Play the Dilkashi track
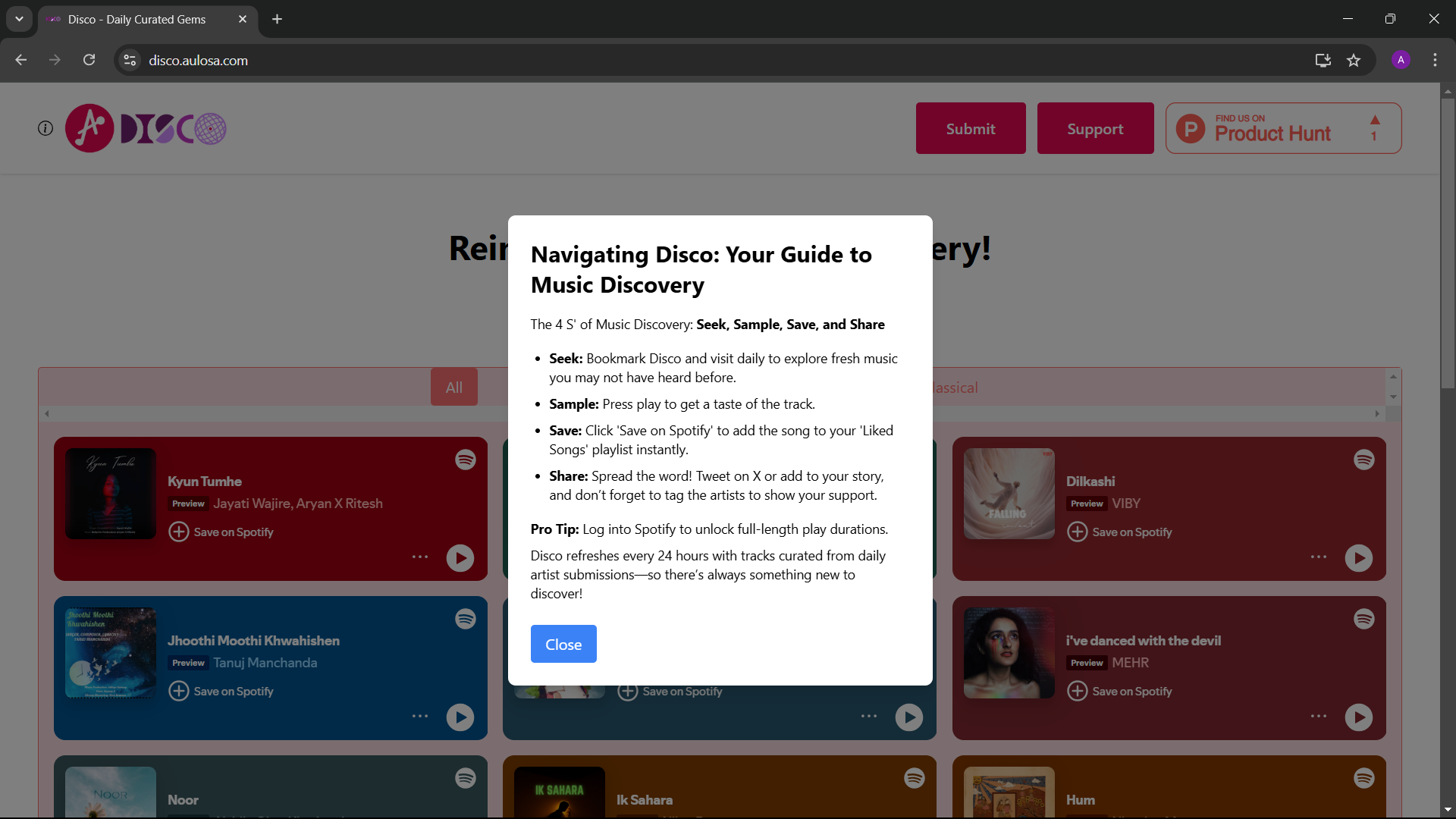The width and height of the screenshot is (1456, 819). click(1359, 558)
